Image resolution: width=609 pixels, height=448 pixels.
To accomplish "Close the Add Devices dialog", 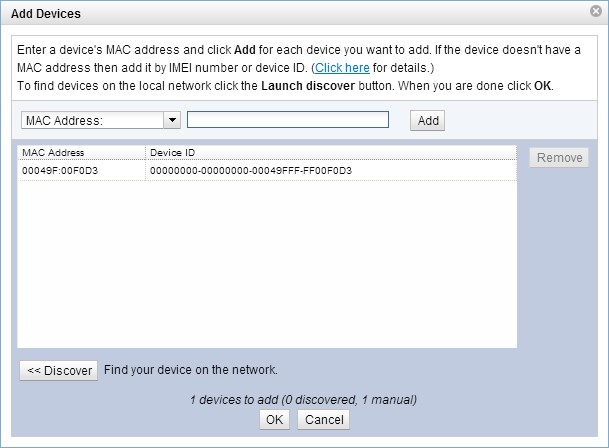I will coord(595,13).
